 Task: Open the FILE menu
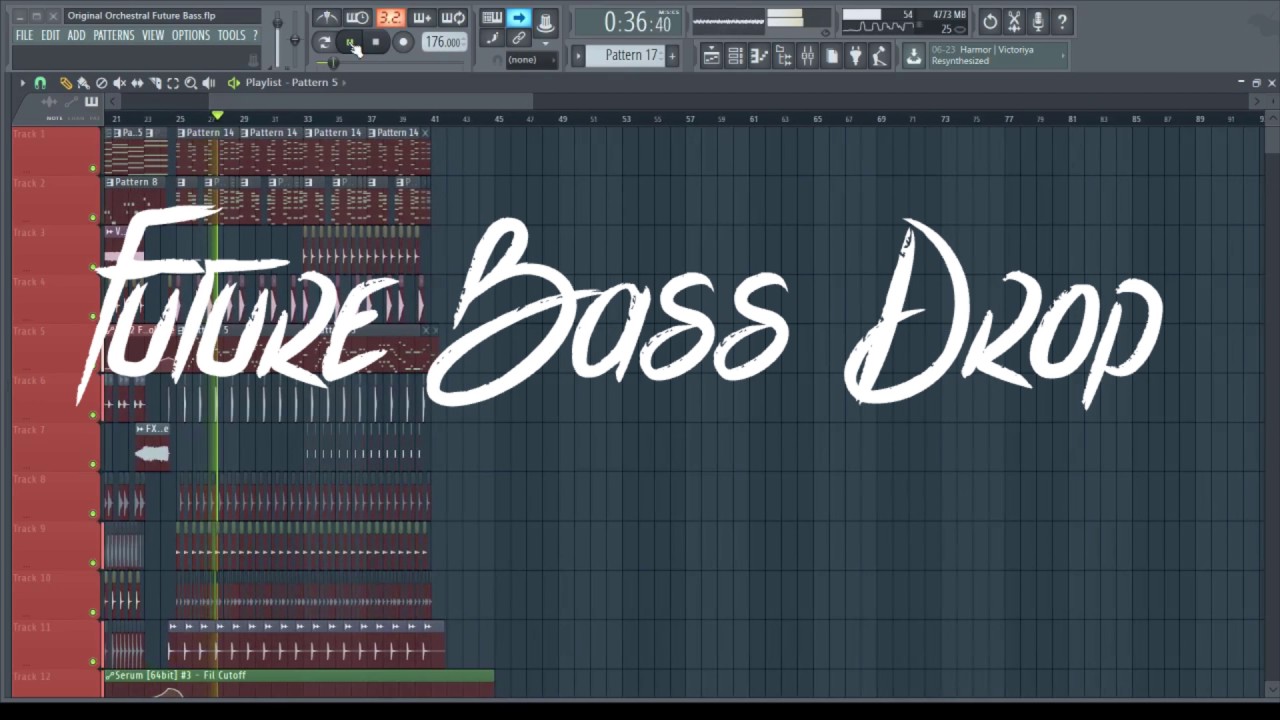24,35
